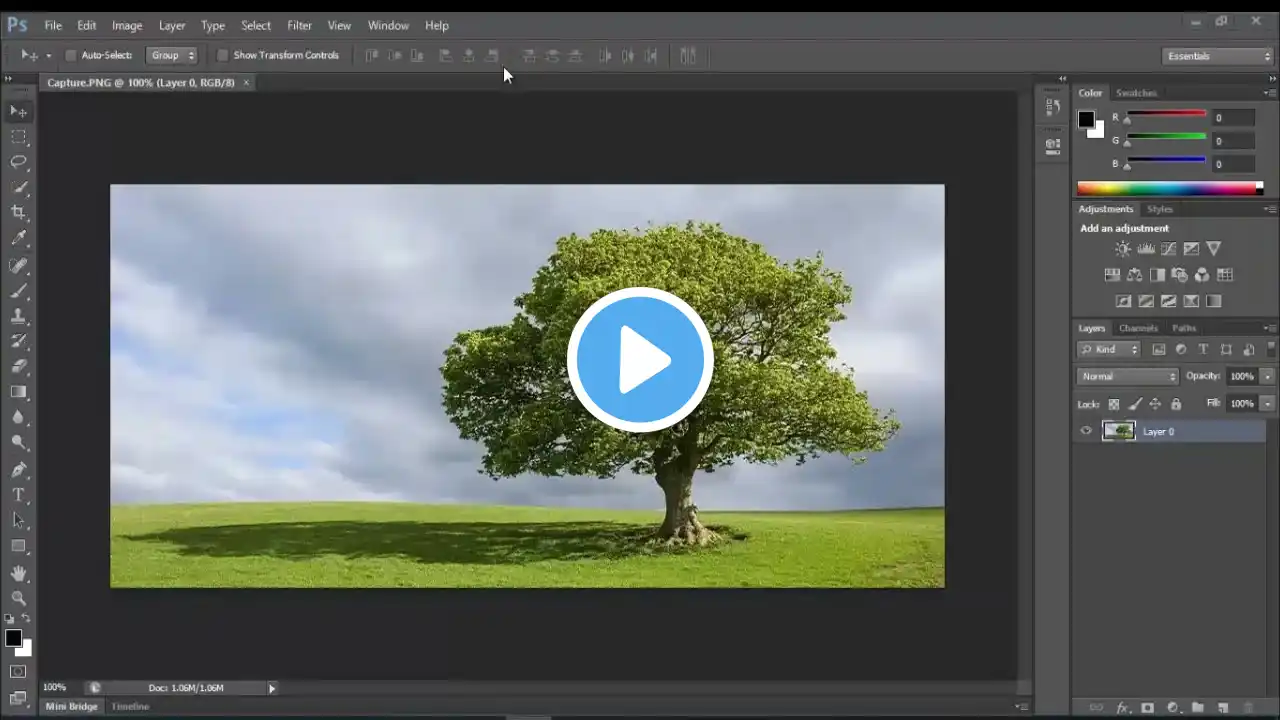Select the History Brush tool
Viewport: 1280px width, 720px height.
pyautogui.click(x=18, y=342)
